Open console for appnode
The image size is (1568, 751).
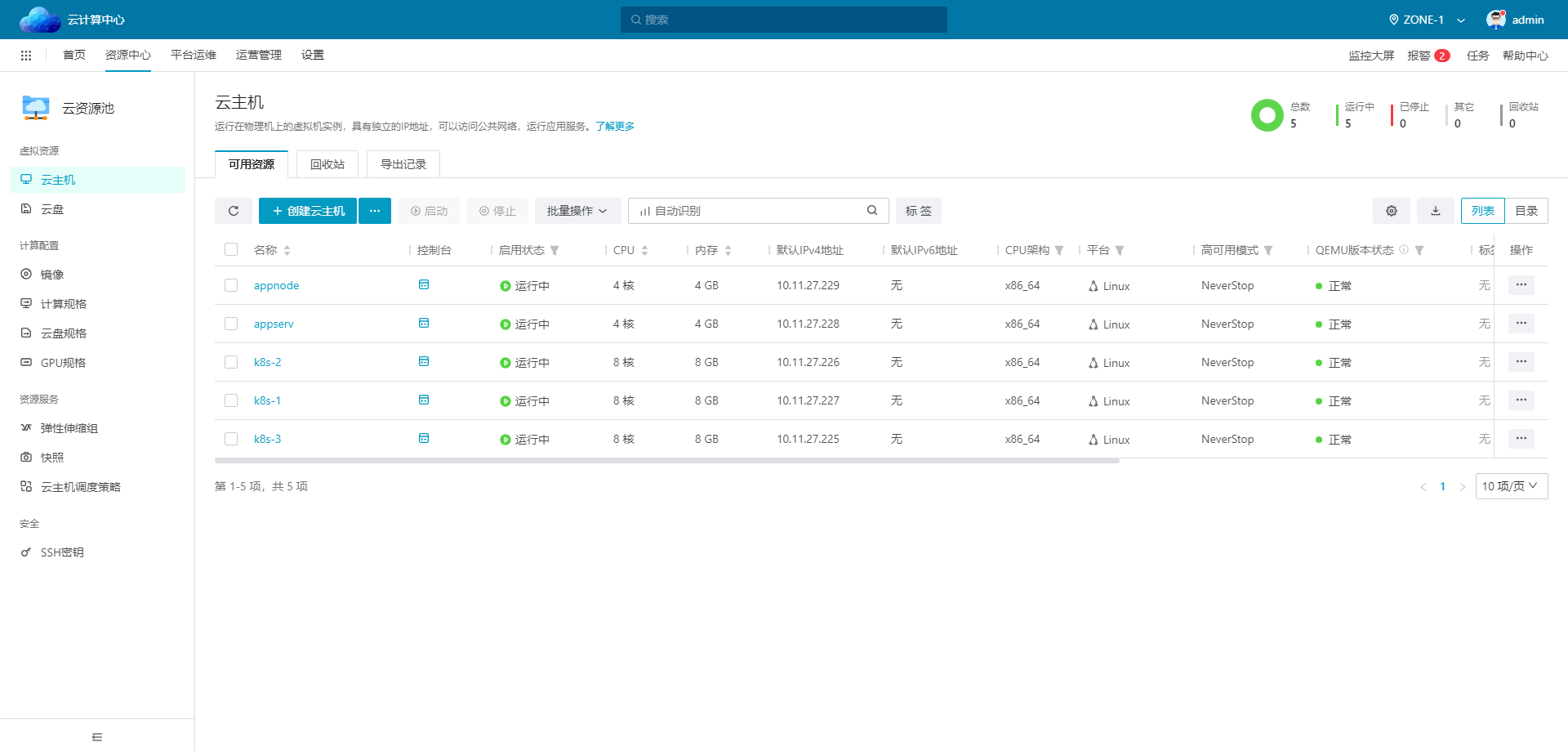(x=424, y=284)
